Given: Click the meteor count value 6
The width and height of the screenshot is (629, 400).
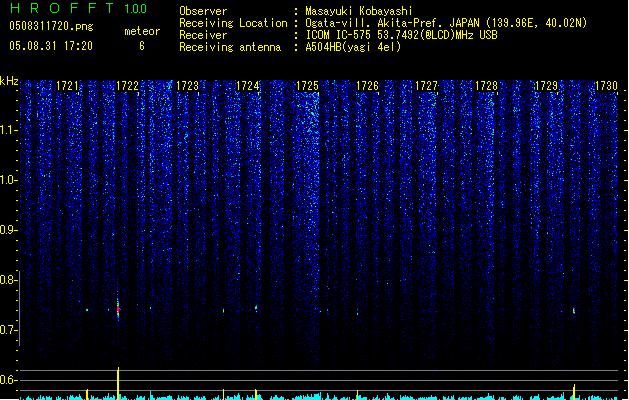Looking at the screenshot, I should point(142,46).
